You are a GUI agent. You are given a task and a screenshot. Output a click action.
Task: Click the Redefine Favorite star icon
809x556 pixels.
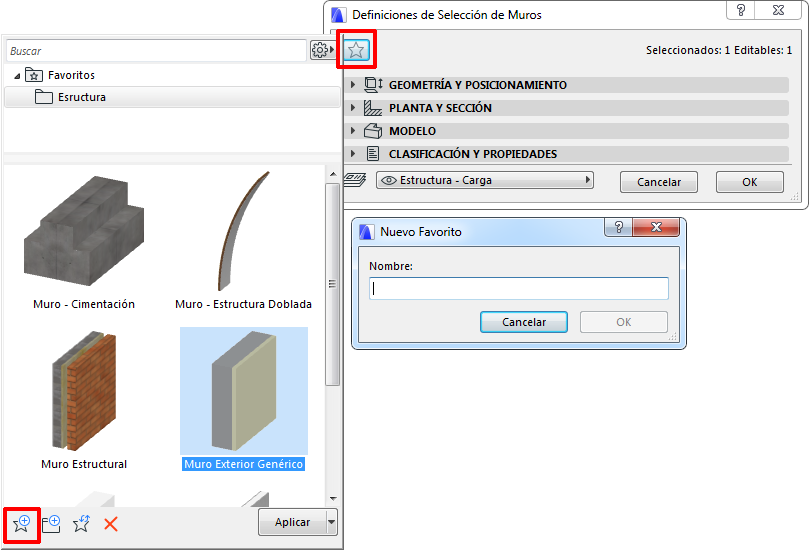[x=81, y=524]
